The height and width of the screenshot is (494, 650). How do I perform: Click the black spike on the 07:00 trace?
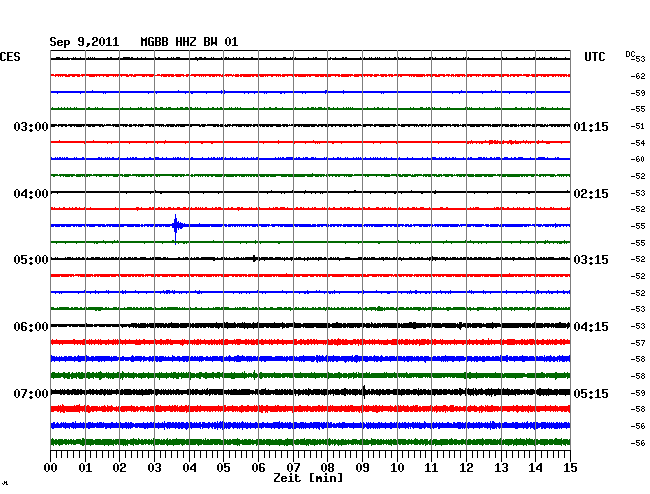click(x=364, y=392)
